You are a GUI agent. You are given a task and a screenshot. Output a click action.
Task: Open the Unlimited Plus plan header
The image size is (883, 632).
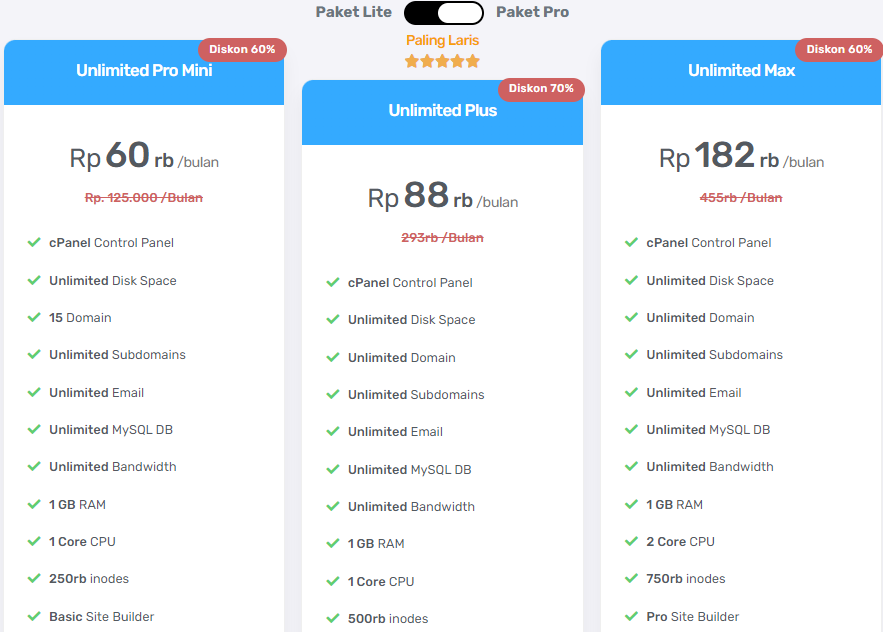(442, 110)
